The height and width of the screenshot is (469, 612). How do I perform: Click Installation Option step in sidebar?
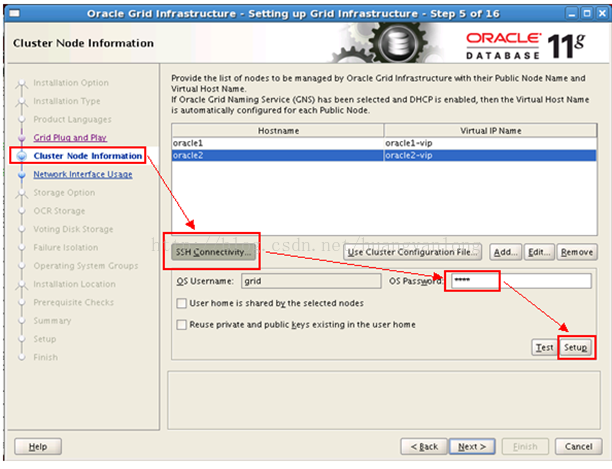(71, 83)
